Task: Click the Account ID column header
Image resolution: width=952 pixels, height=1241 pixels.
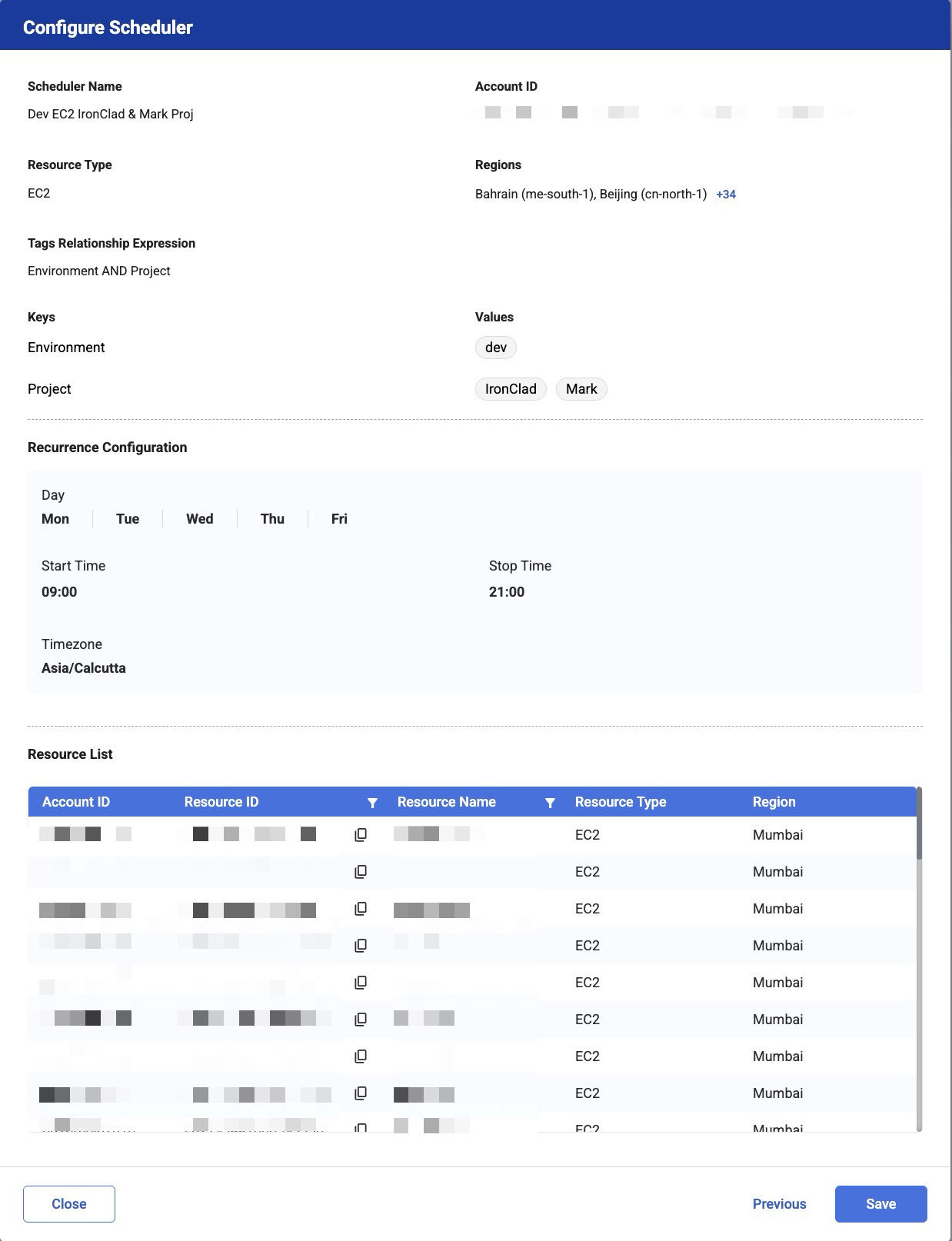Action: (76, 802)
